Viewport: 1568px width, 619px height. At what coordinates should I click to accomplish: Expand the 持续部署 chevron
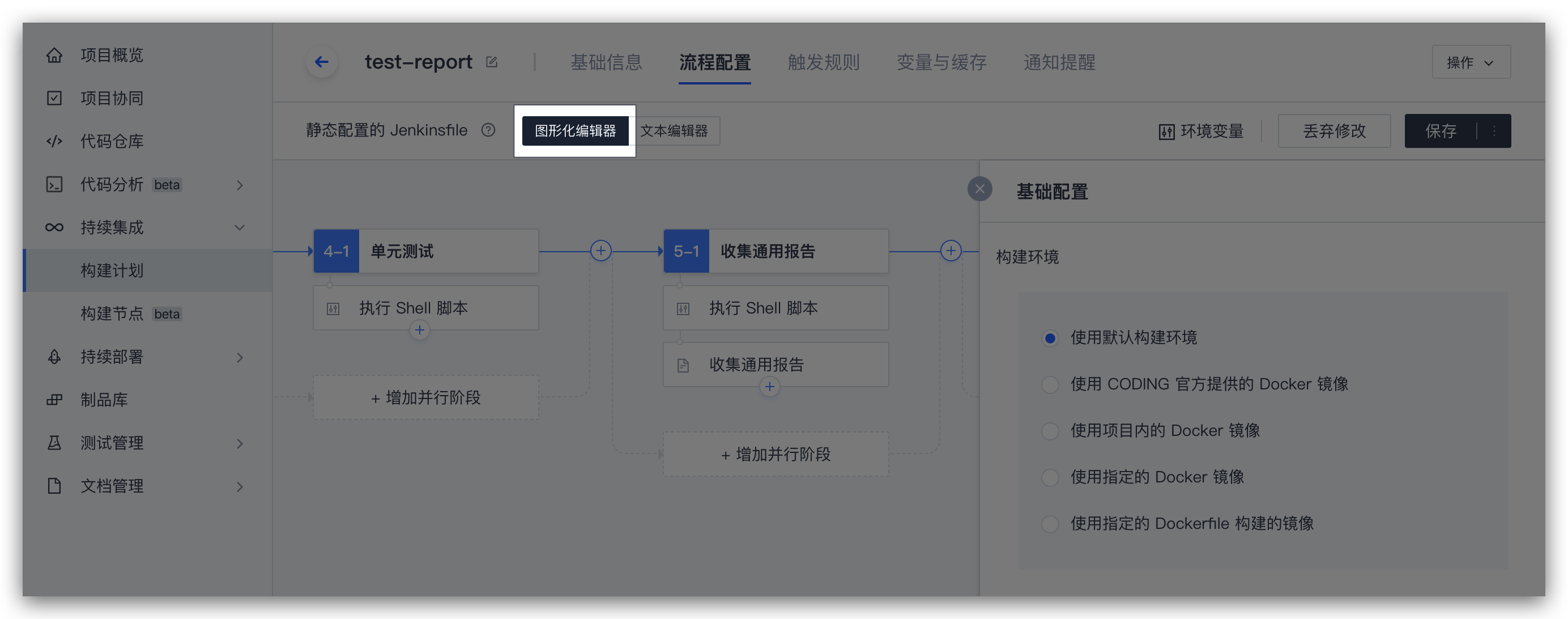(x=240, y=357)
